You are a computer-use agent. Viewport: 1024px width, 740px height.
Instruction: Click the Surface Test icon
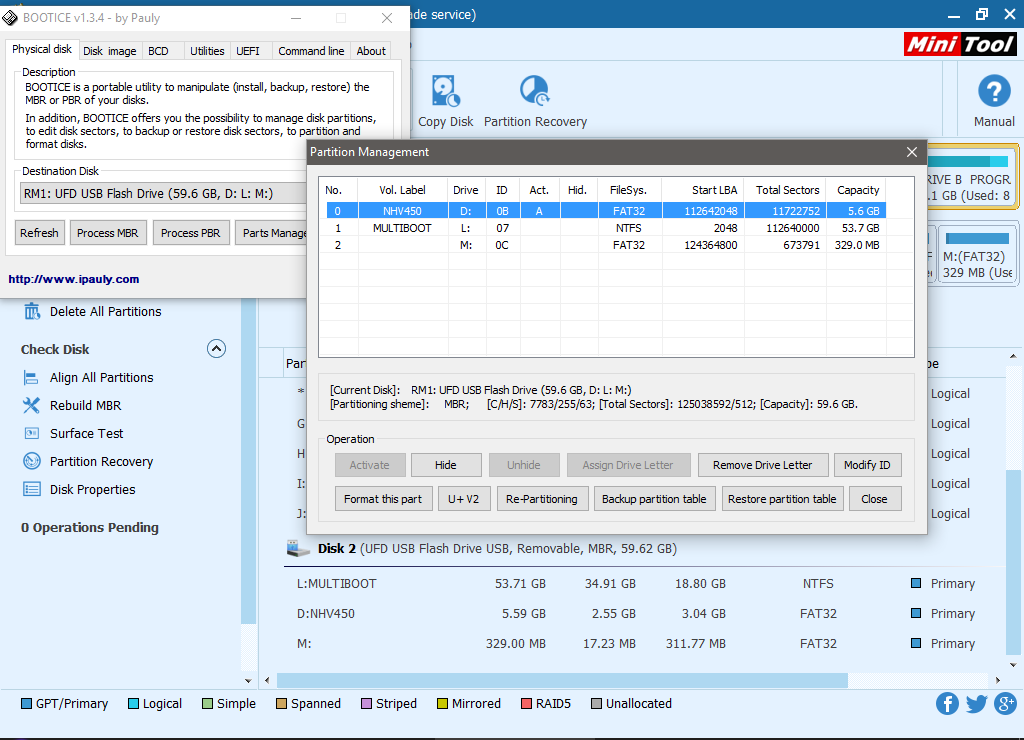pyautogui.click(x=31, y=433)
